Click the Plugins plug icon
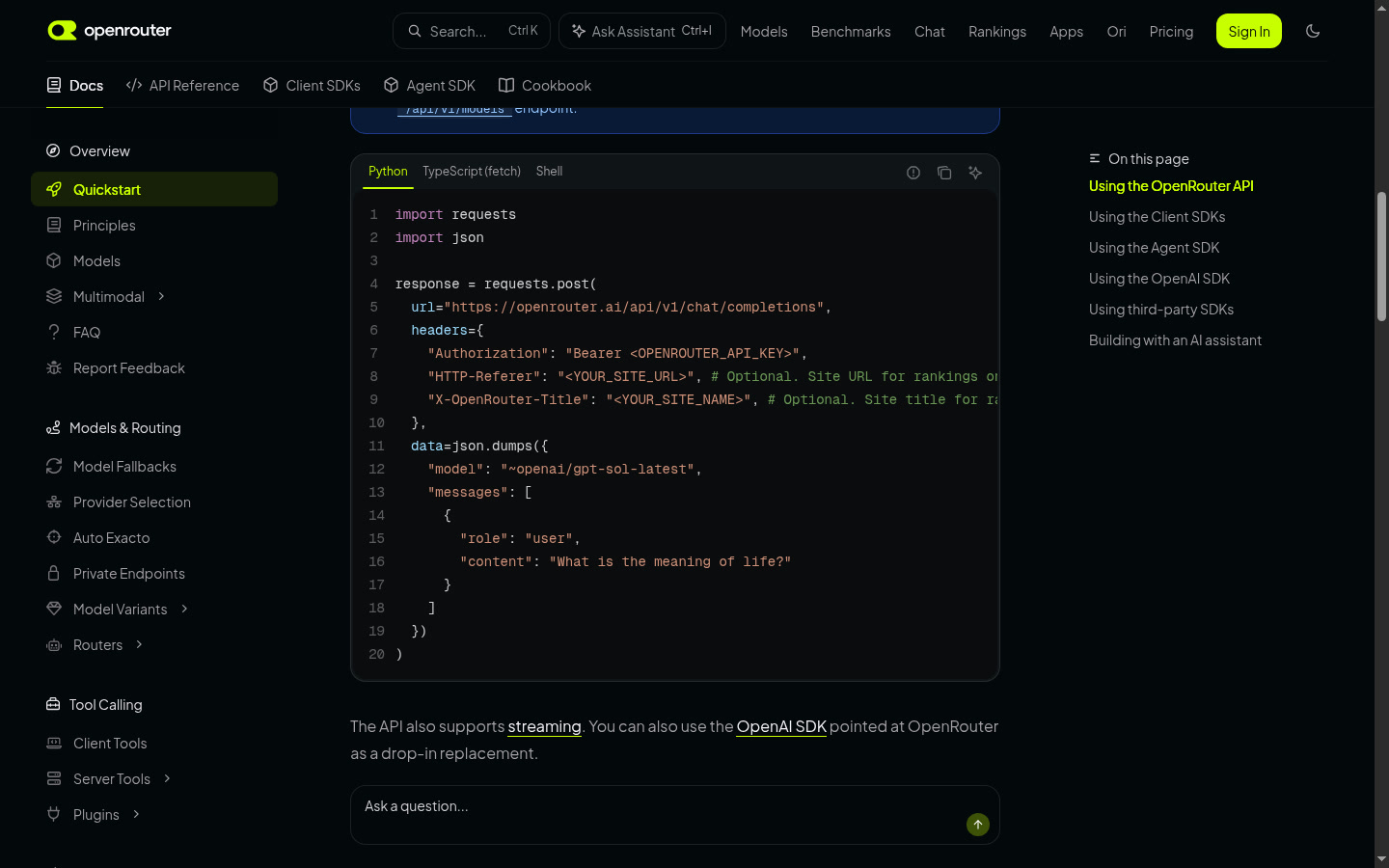Viewport: 1389px width, 868px height. 54,814
